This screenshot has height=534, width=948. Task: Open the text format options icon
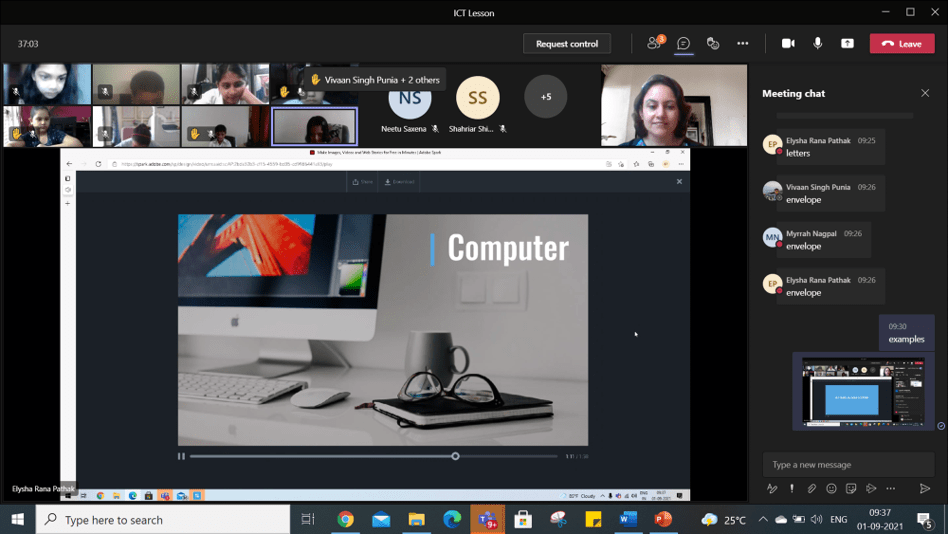[772, 488]
